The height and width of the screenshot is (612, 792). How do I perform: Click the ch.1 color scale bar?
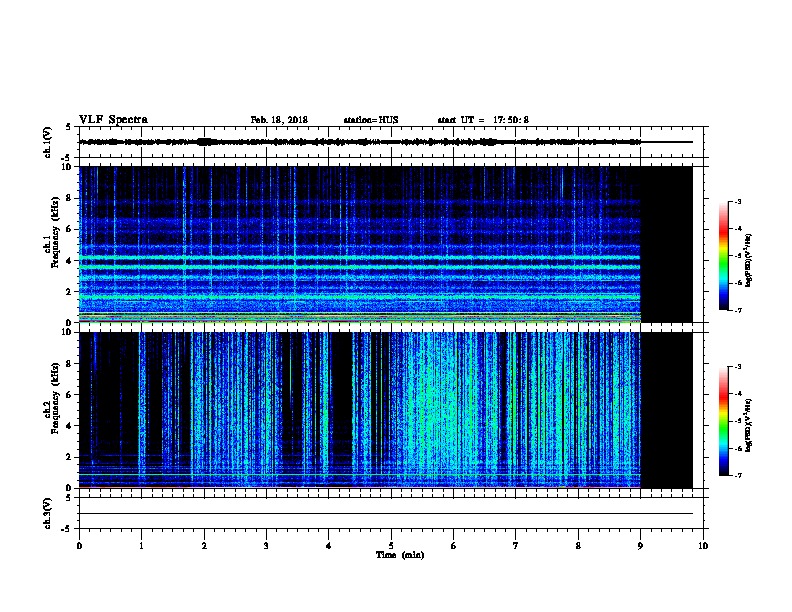[724, 256]
